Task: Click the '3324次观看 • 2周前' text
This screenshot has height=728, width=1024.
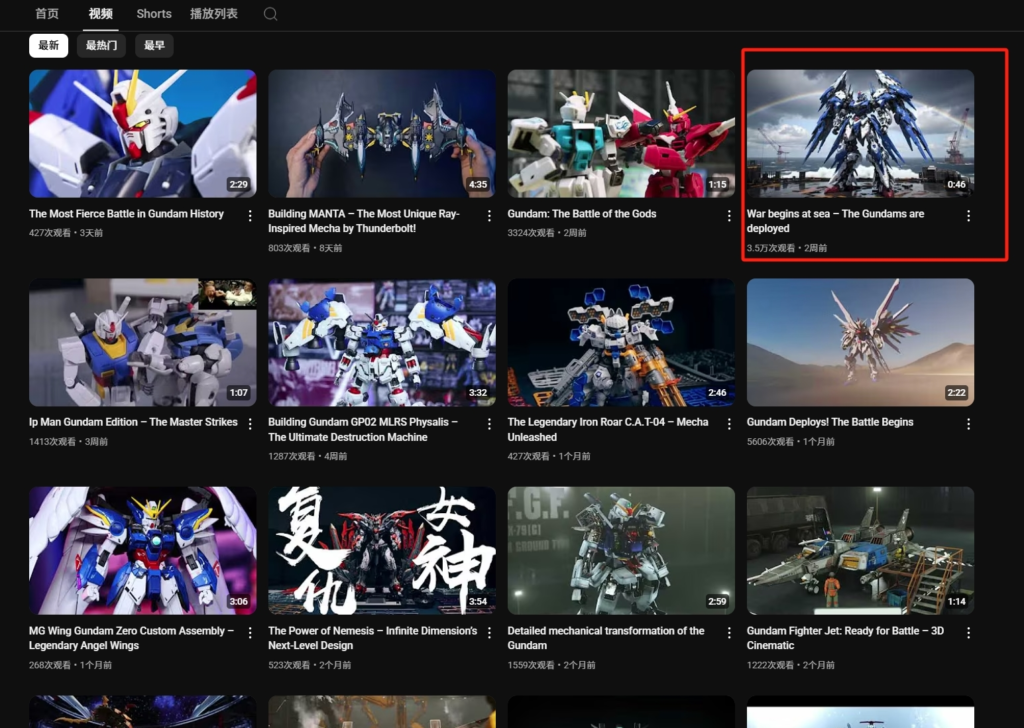Action: pos(547,232)
